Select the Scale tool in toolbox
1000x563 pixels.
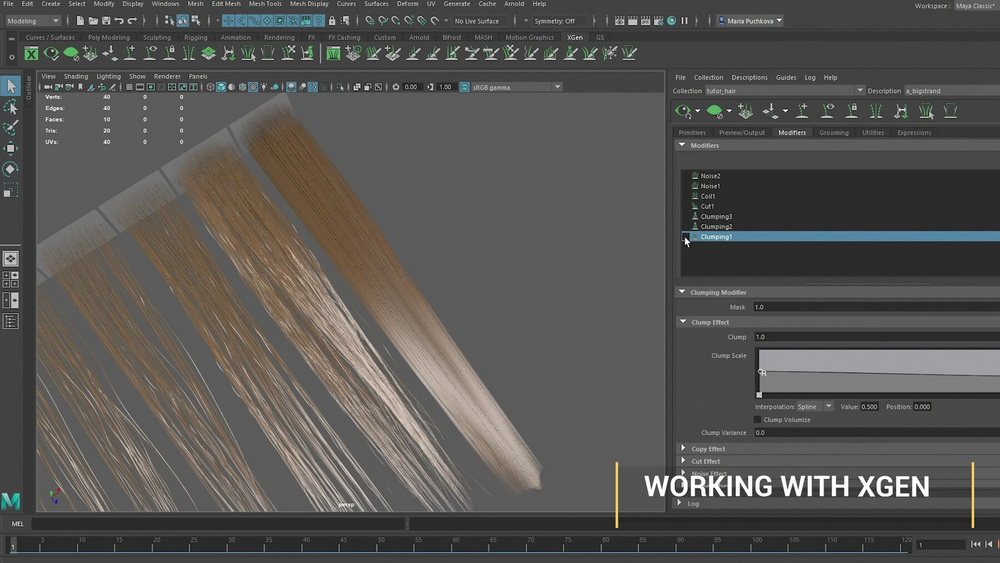coord(11,190)
